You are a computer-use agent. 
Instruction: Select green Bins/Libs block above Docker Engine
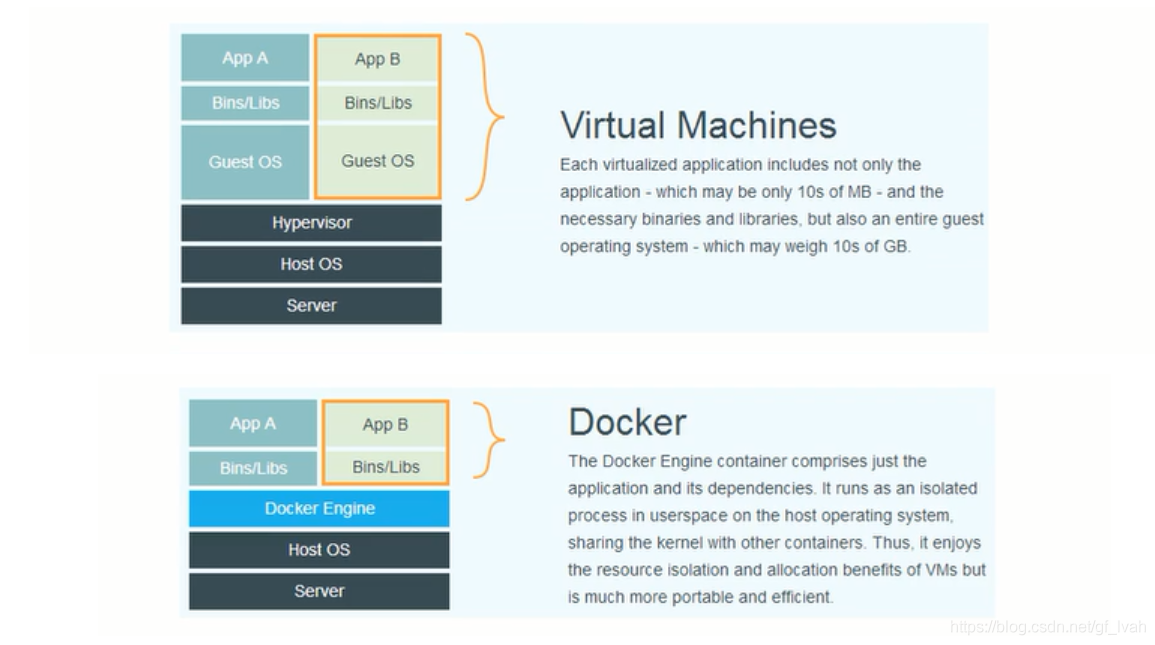[x=385, y=466]
